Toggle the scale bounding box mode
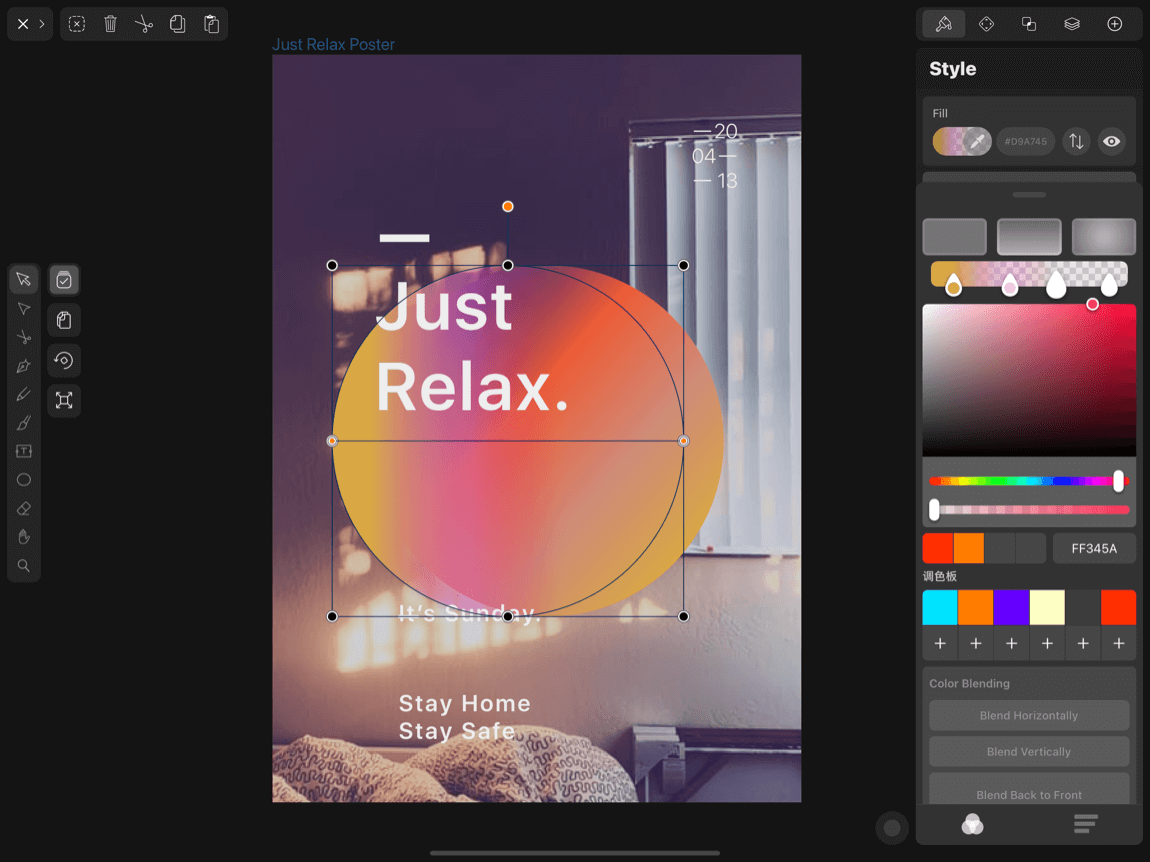1150x862 pixels. tap(64, 400)
